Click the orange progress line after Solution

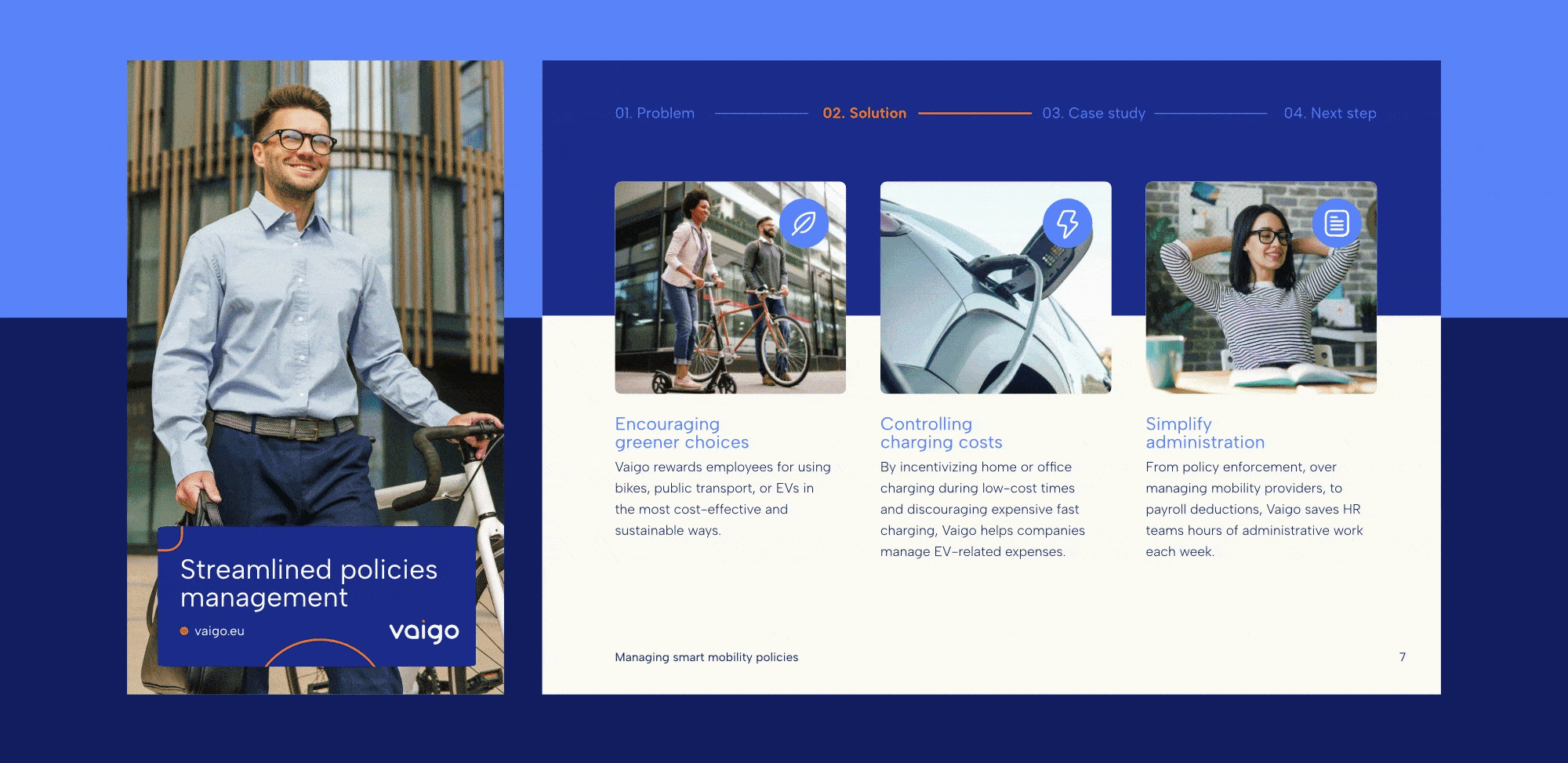(975, 114)
